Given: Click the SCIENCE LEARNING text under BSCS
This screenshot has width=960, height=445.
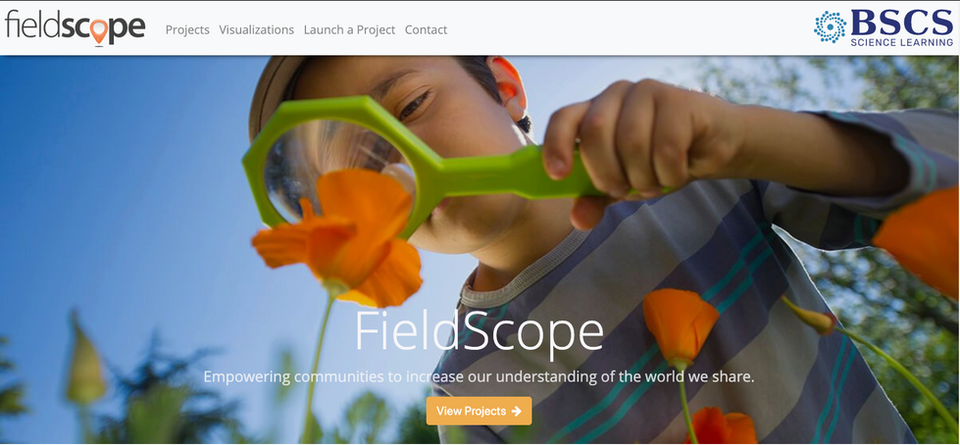Looking at the screenshot, I should [901, 42].
